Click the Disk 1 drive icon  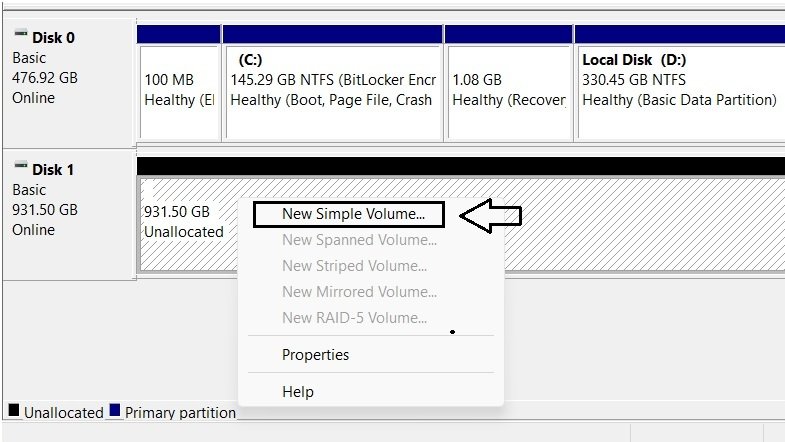[x=21, y=165]
